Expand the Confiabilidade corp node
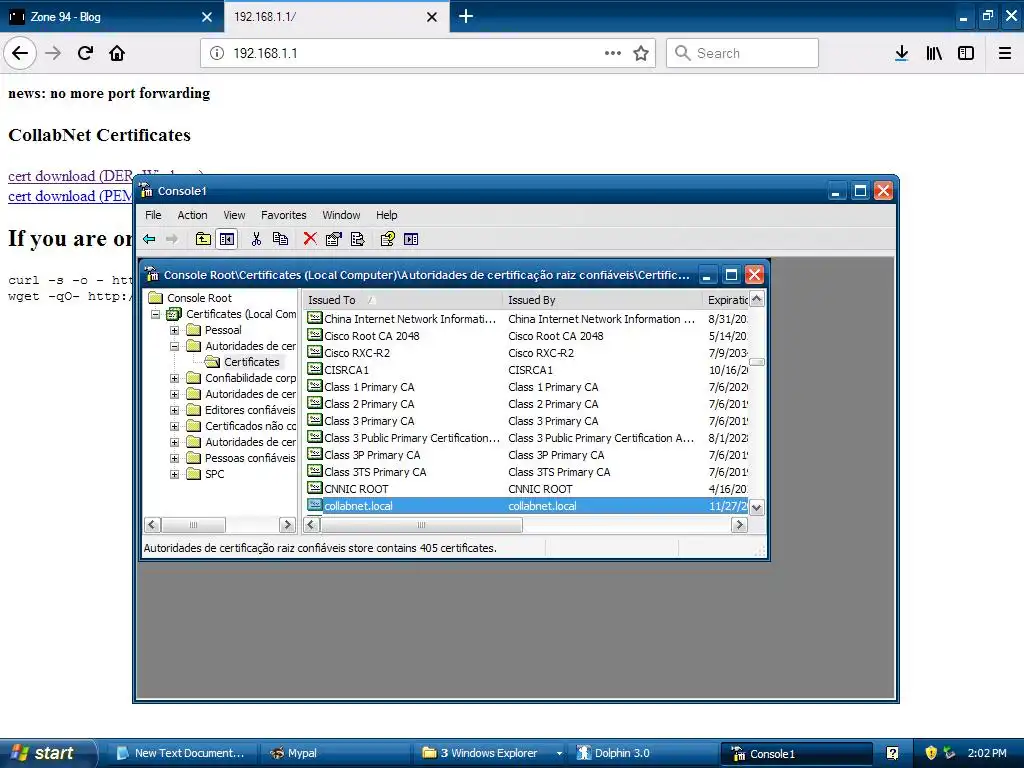1024x768 pixels. tap(174, 378)
